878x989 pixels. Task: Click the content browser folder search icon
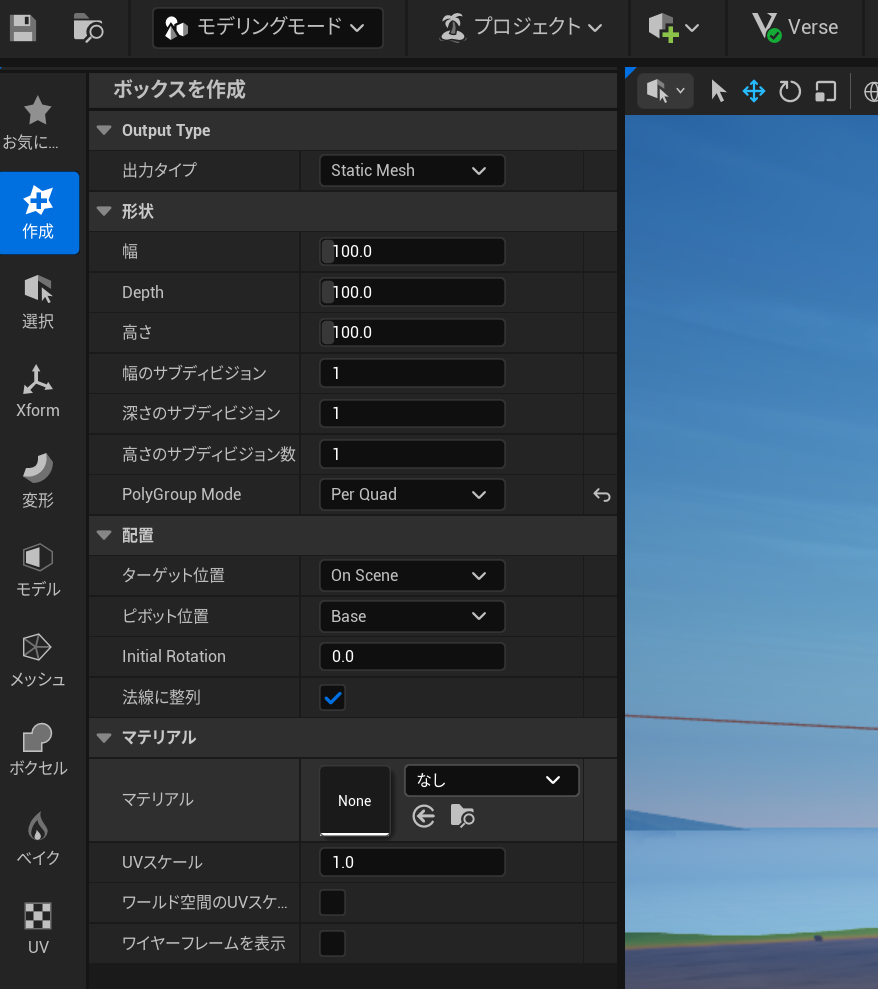pos(88,28)
